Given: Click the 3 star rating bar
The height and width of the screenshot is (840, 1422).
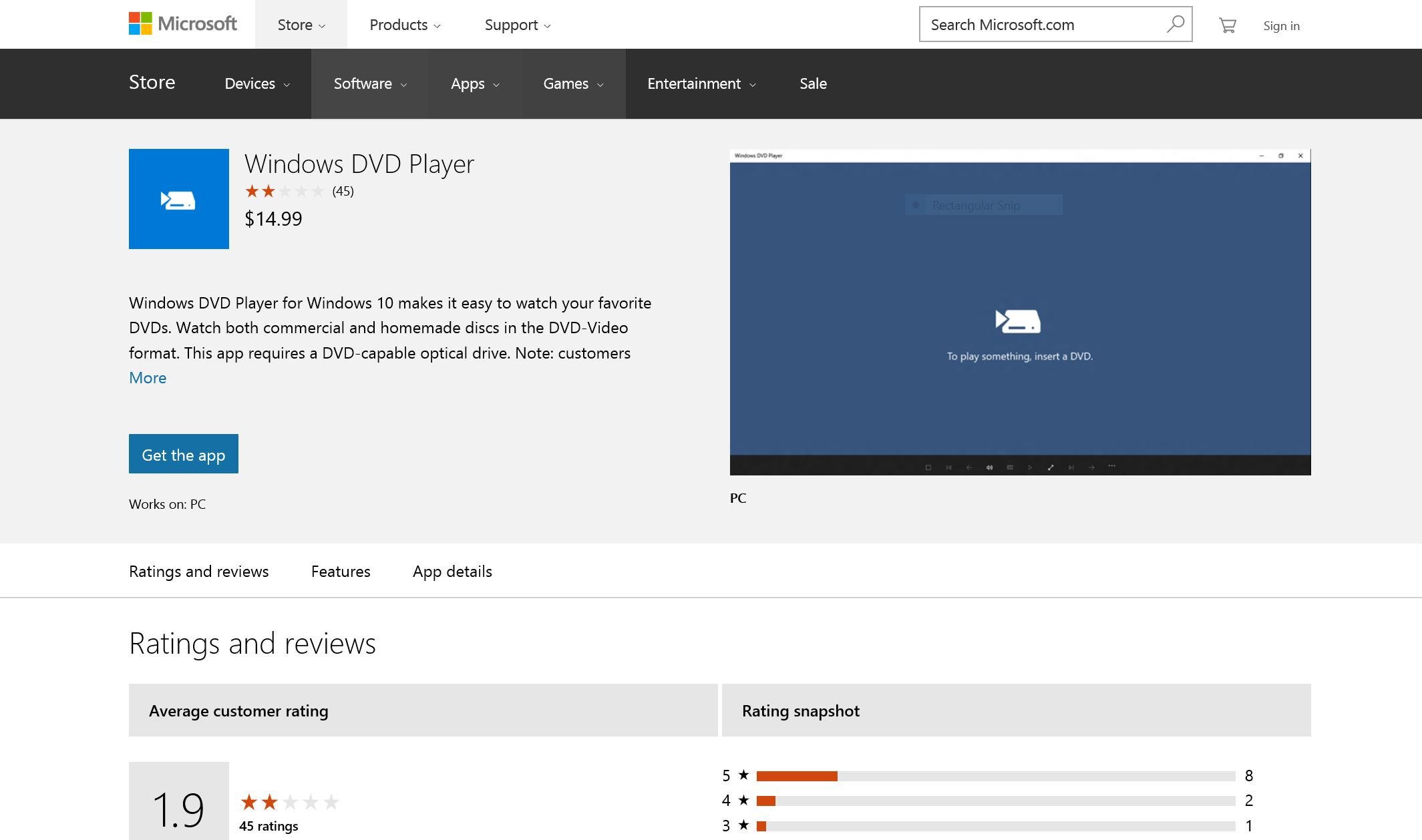Looking at the screenshot, I should [x=995, y=826].
